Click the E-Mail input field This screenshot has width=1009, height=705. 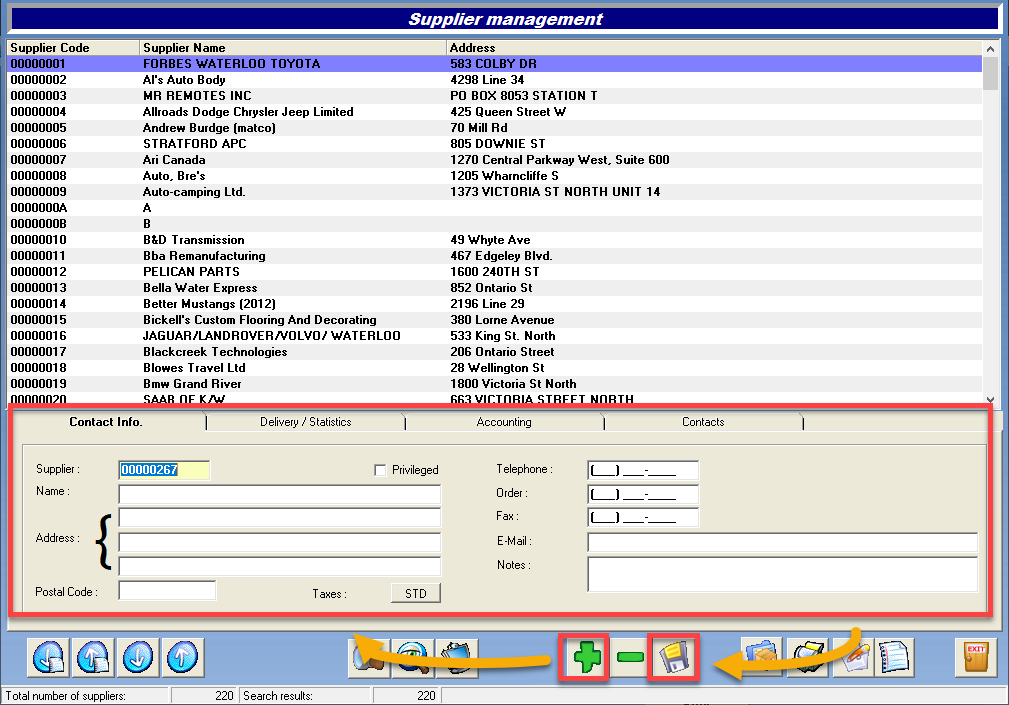click(x=782, y=542)
